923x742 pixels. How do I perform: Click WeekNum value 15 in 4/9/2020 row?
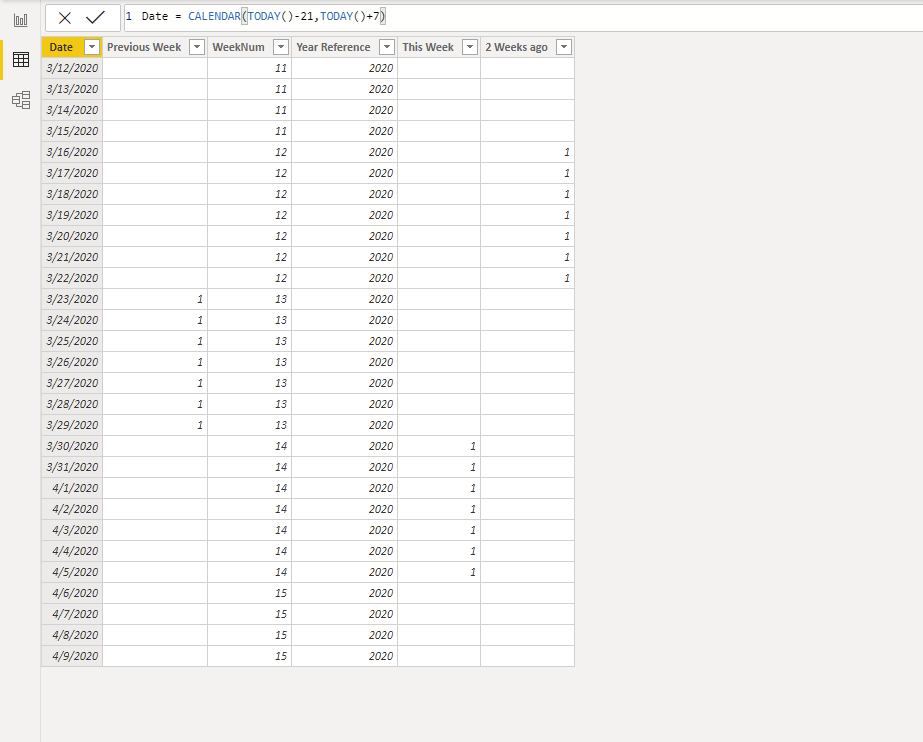(250, 656)
